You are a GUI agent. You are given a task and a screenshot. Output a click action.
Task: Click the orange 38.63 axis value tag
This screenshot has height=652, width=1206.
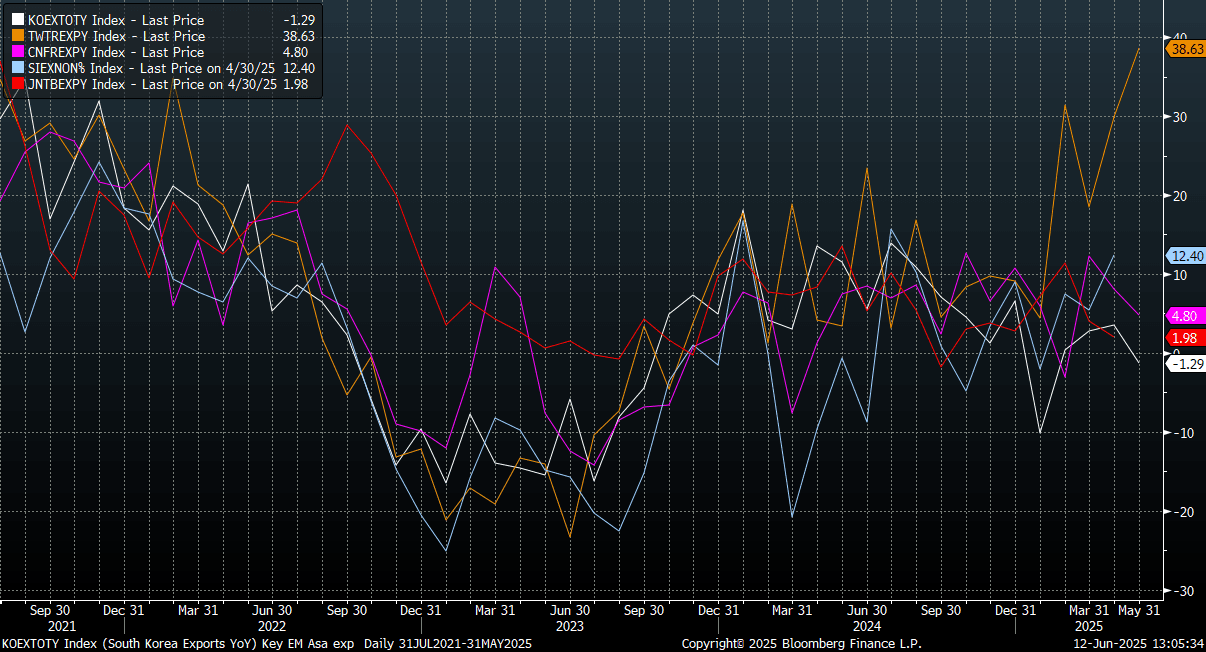pyautogui.click(x=1186, y=48)
